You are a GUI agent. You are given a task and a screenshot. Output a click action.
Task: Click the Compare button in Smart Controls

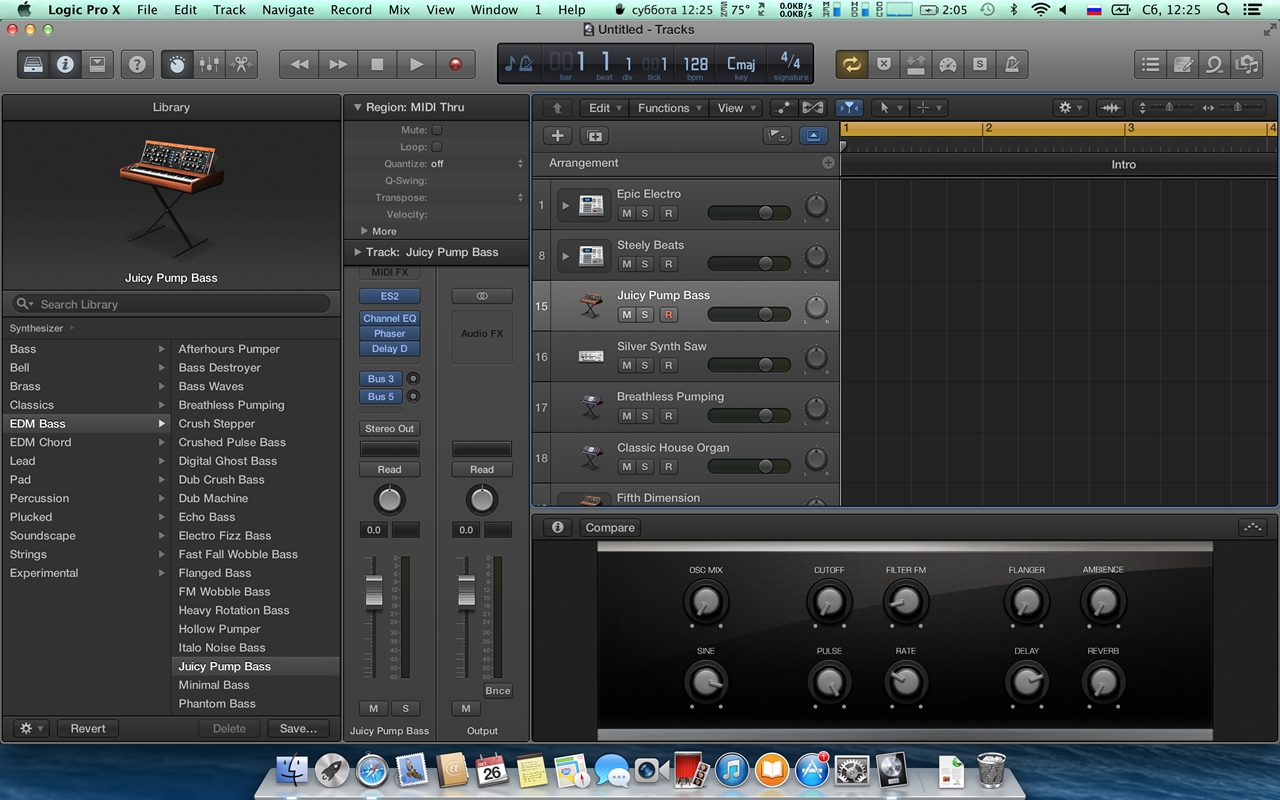pos(610,527)
